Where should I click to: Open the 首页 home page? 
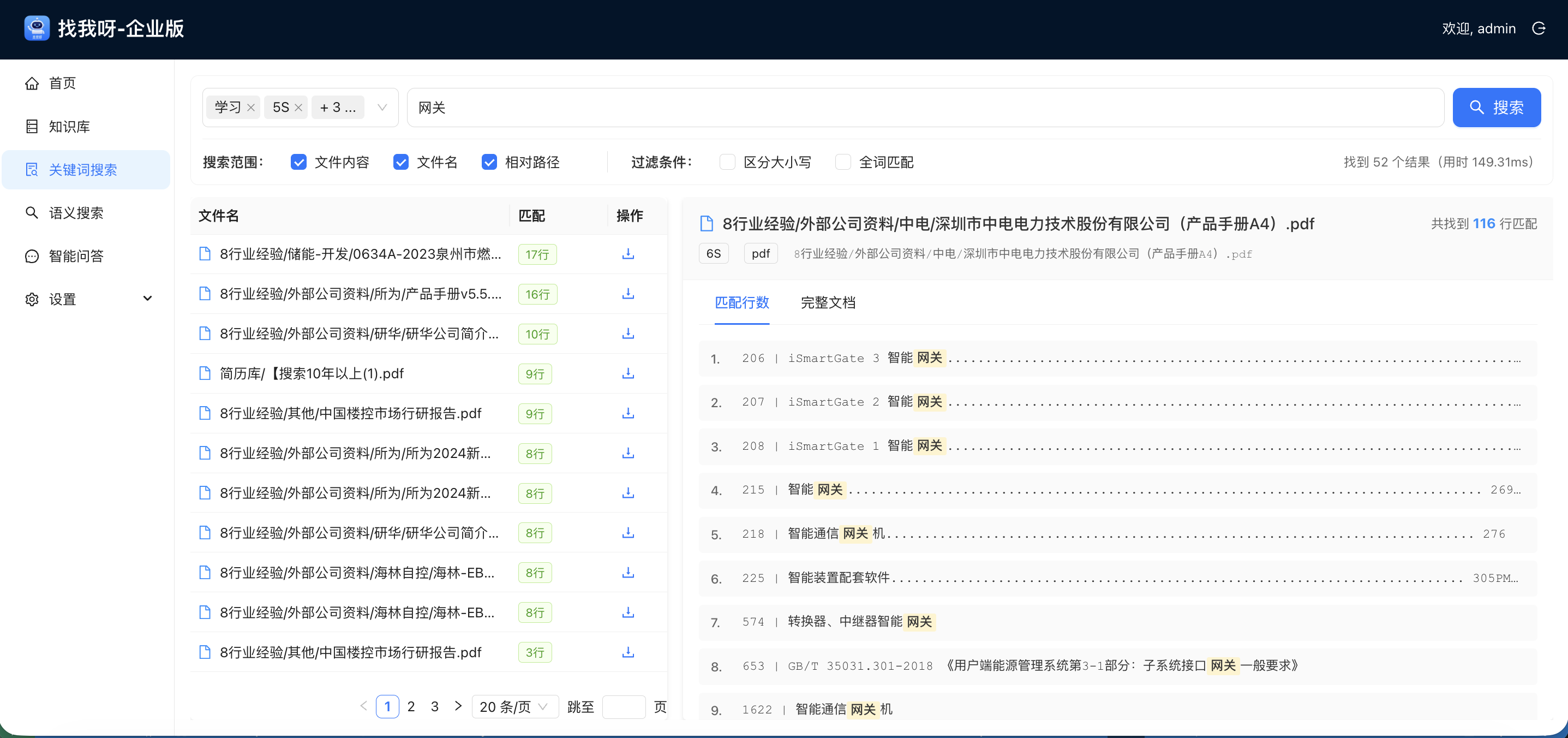(x=62, y=83)
